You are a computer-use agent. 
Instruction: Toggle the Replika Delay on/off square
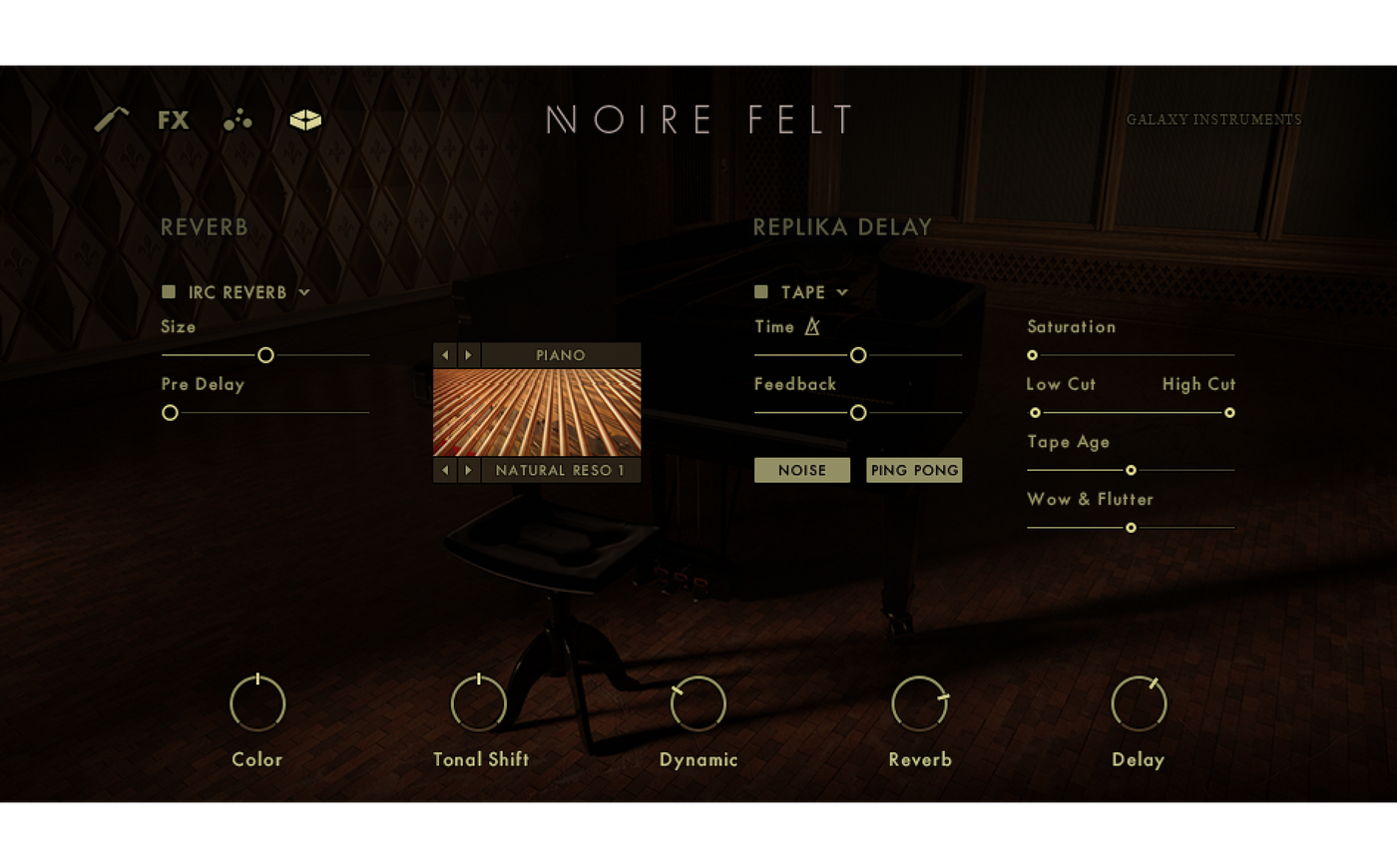761,292
